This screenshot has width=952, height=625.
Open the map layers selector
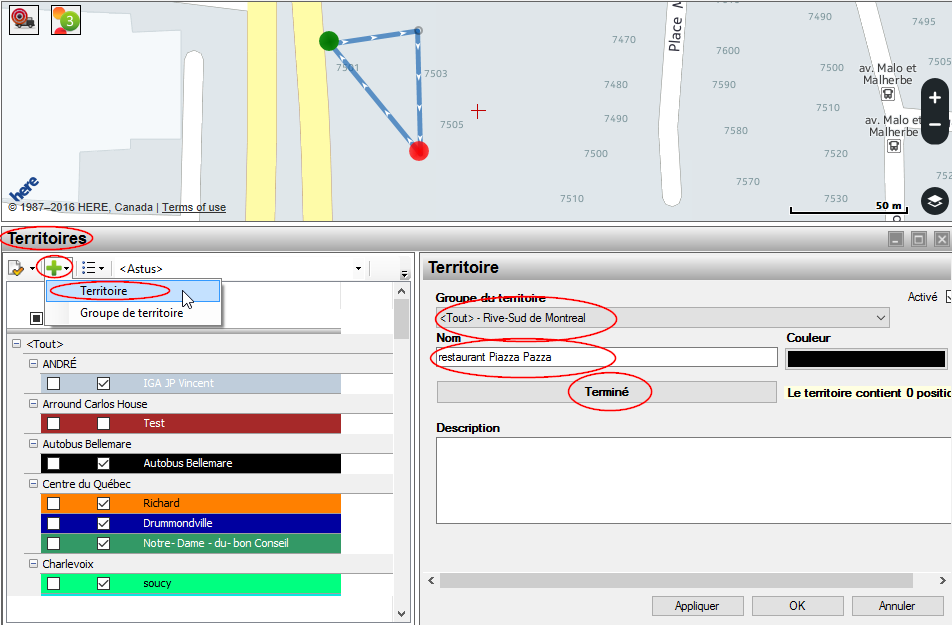[x=934, y=201]
